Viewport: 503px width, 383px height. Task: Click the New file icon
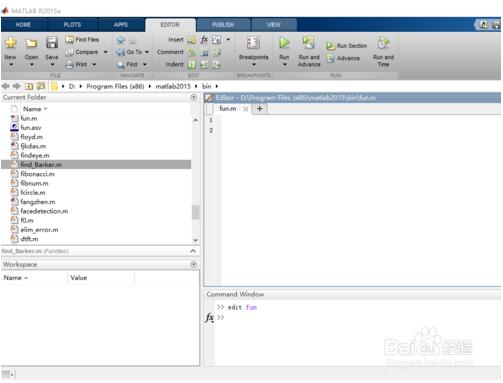tap(11, 43)
